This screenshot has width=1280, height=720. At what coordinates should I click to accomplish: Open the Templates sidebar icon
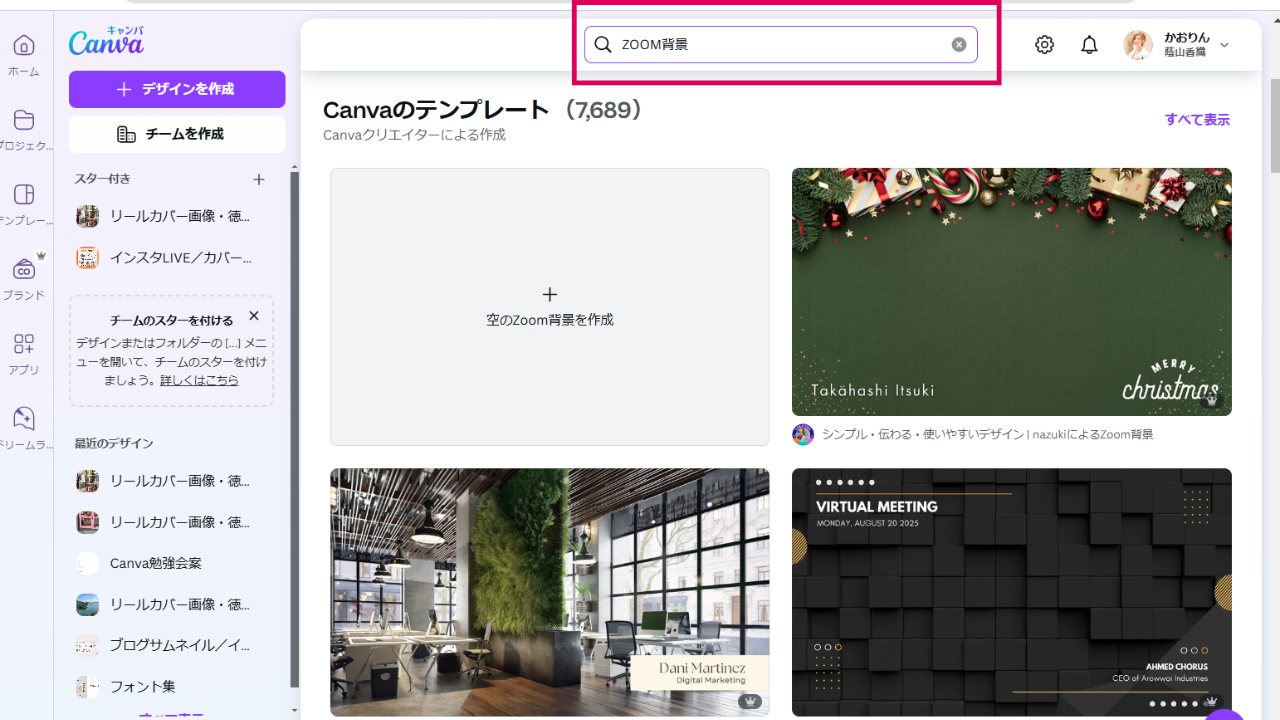pos(24,195)
